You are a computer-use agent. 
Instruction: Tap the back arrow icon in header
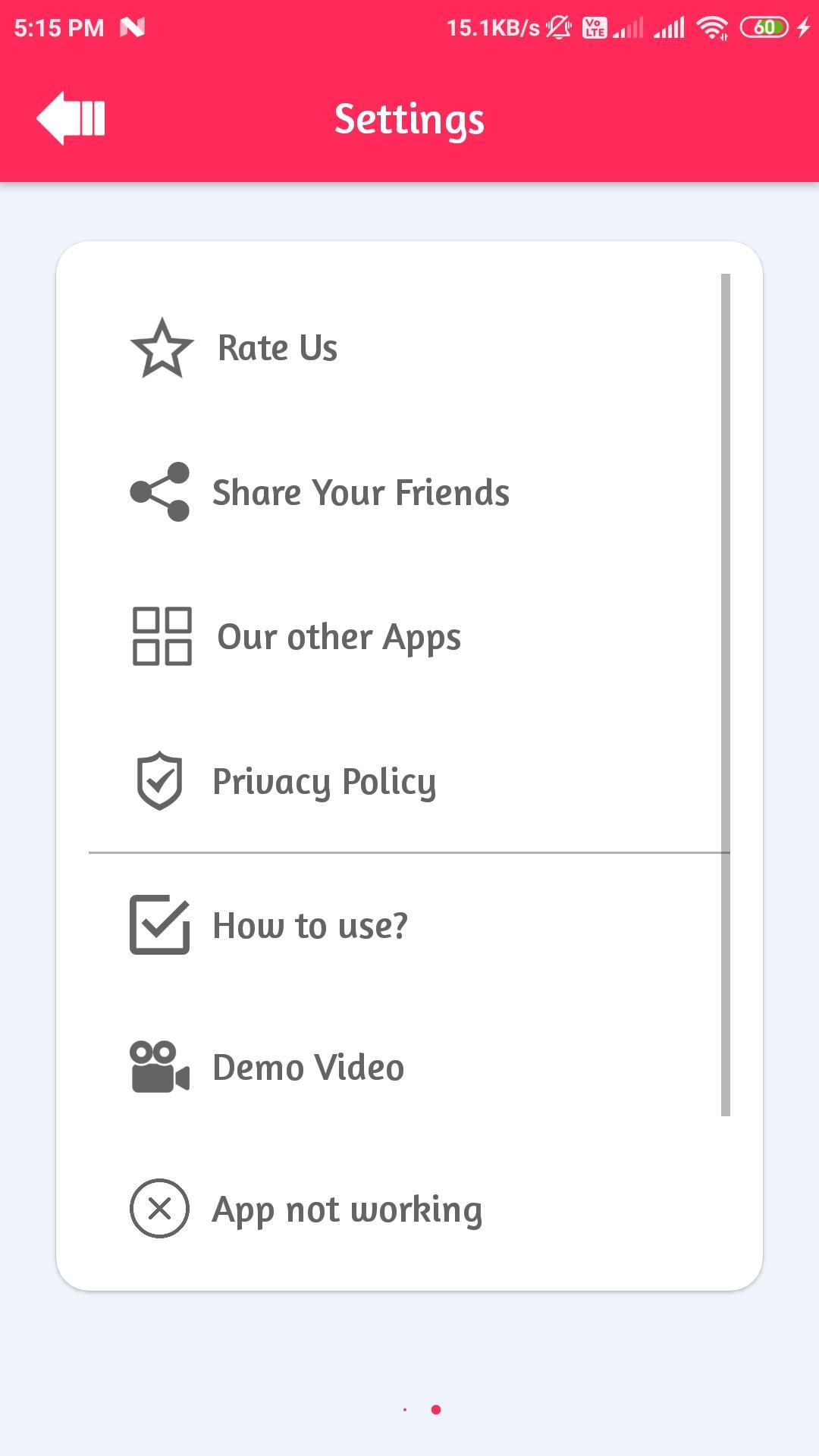pyautogui.click(x=71, y=118)
